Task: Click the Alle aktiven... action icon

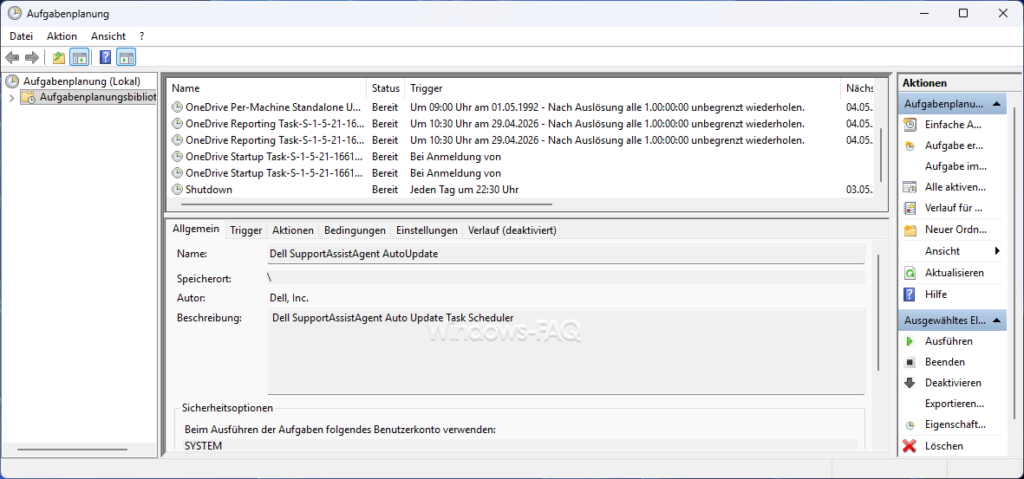Action: click(x=910, y=187)
